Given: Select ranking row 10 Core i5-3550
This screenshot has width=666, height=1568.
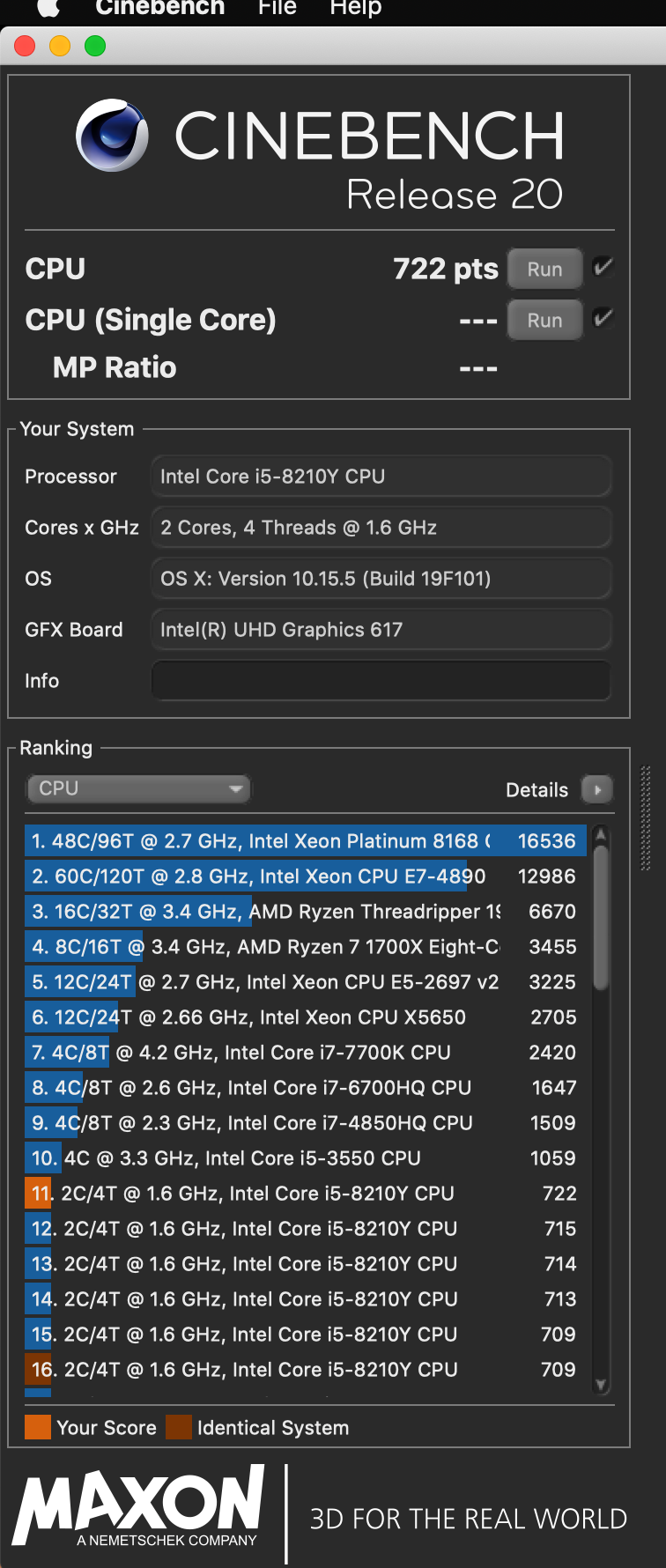Looking at the screenshot, I should tap(306, 1158).
